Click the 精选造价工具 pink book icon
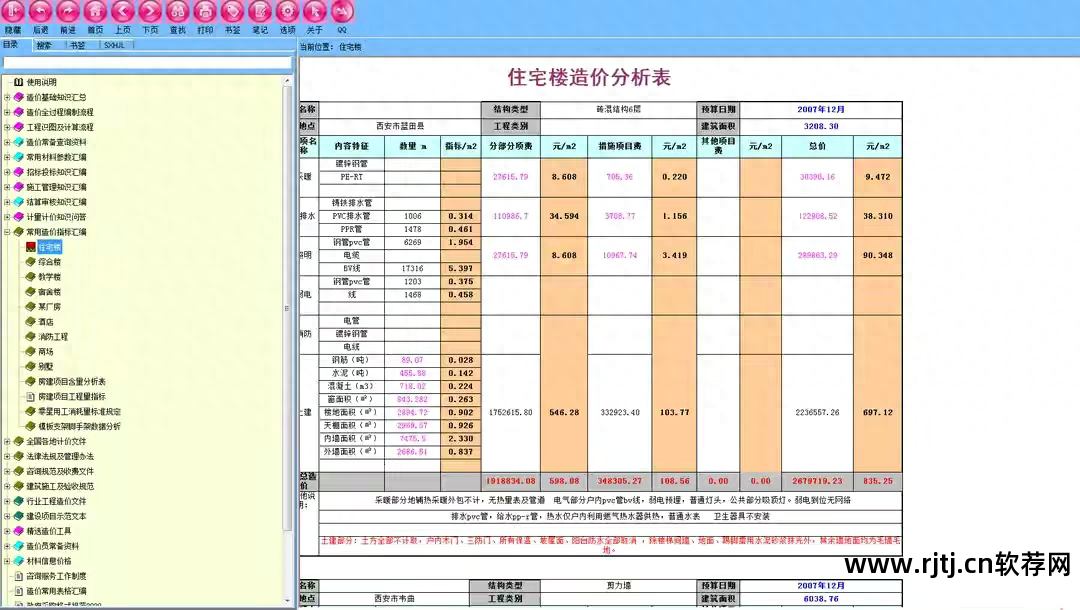The width and height of the screenshot is (1080, 610). 19,531
